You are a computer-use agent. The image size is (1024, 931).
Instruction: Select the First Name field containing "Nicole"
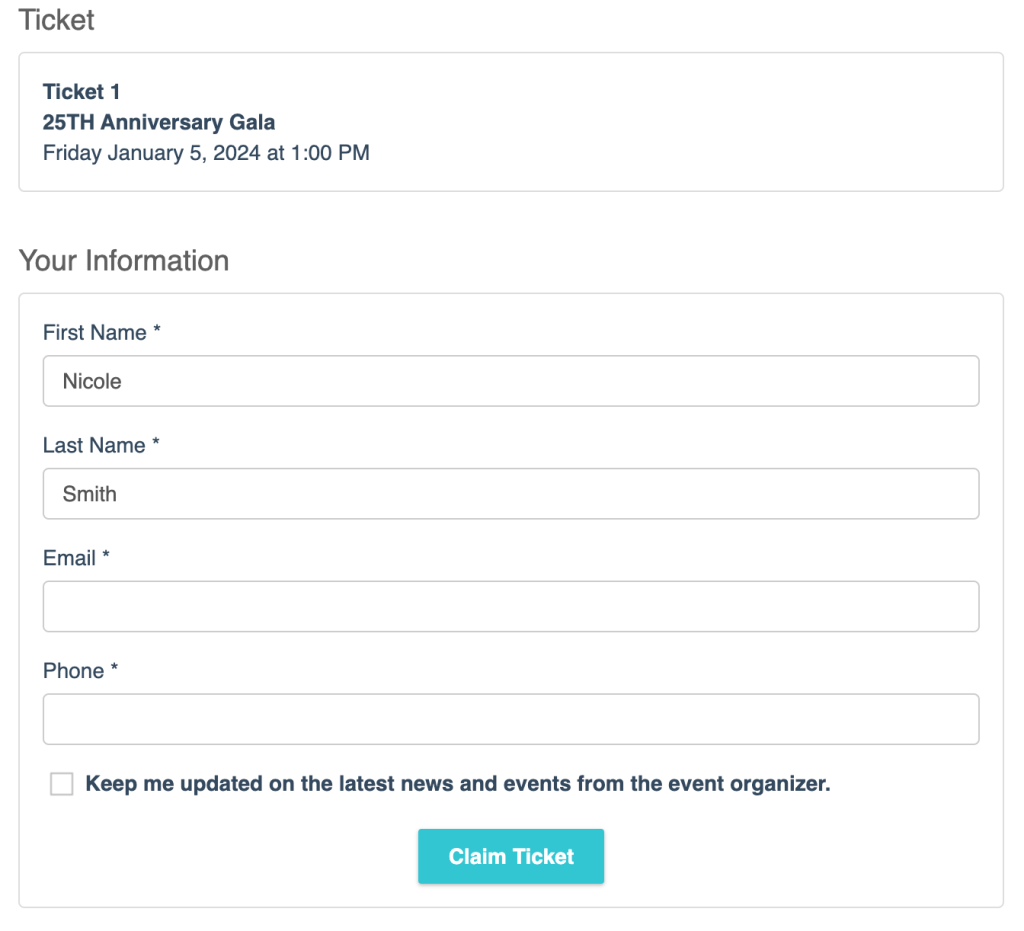click(511, 381)
